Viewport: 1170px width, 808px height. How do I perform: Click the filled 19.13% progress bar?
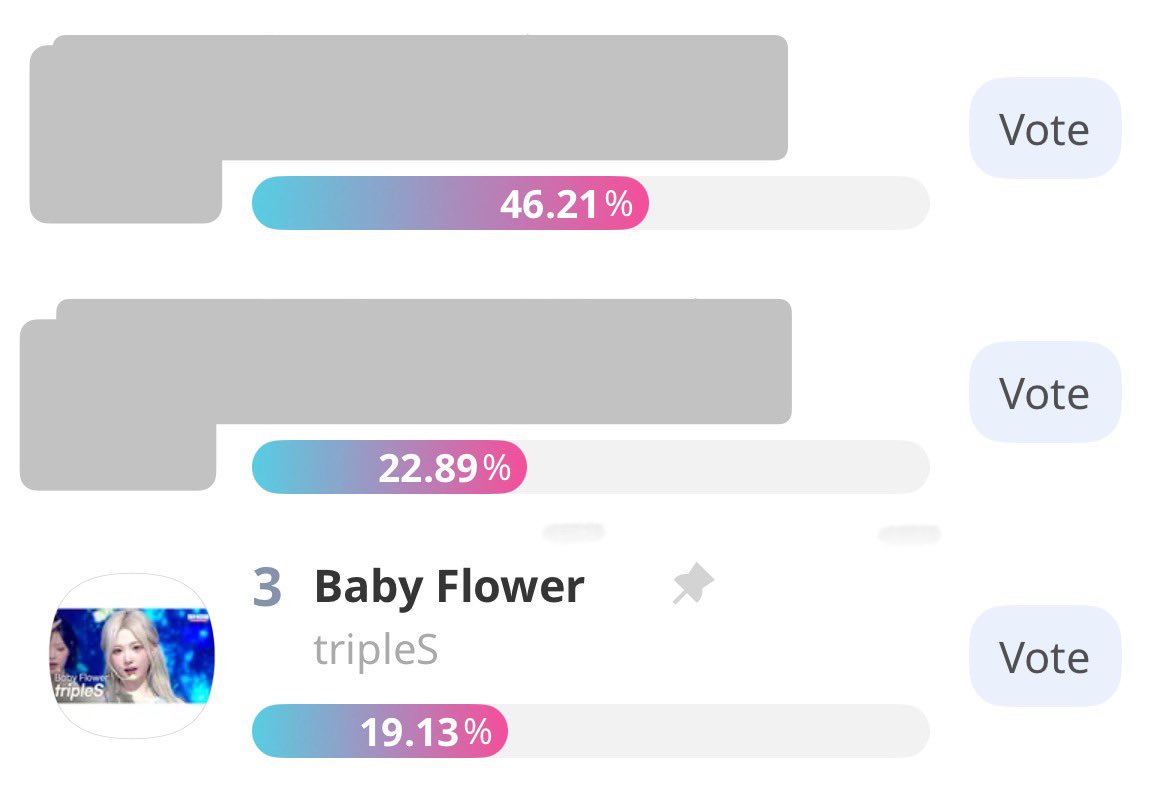tap(380, 731)
